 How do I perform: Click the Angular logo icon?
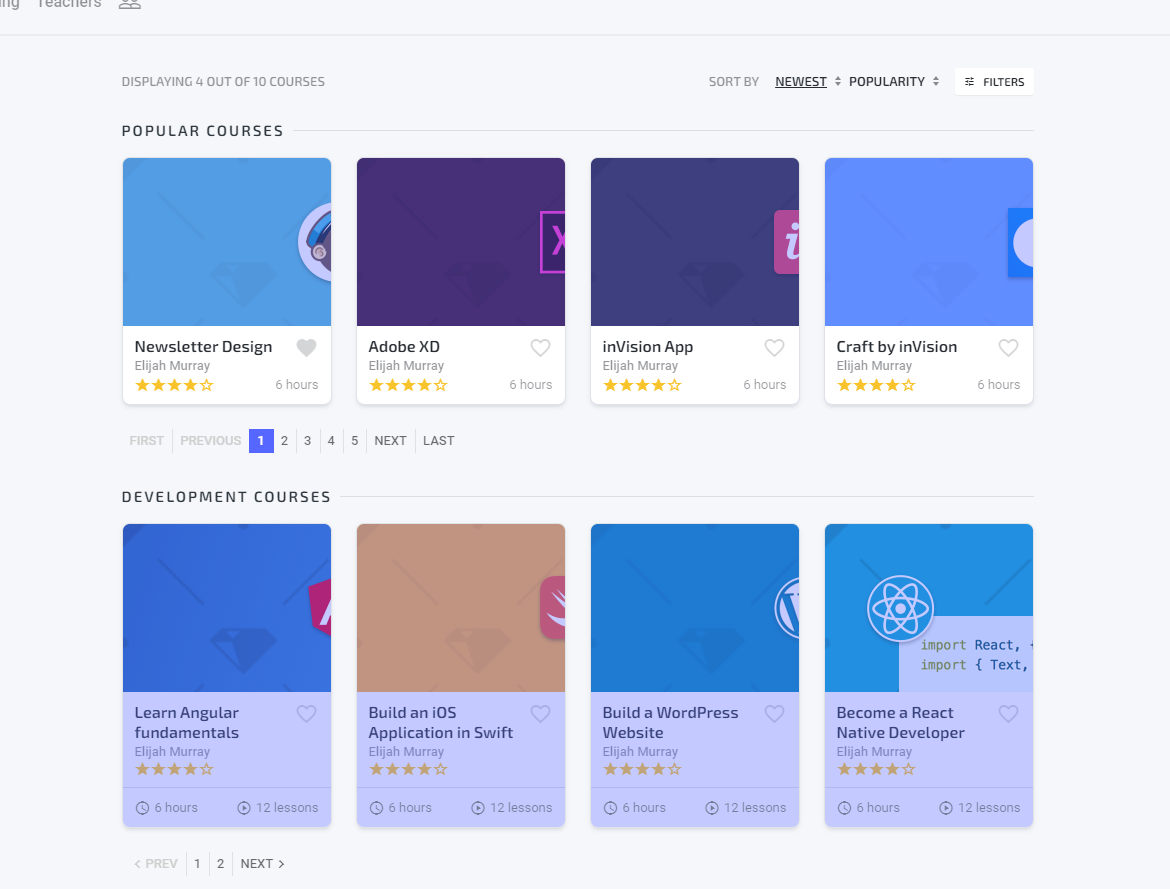(320, 606)
